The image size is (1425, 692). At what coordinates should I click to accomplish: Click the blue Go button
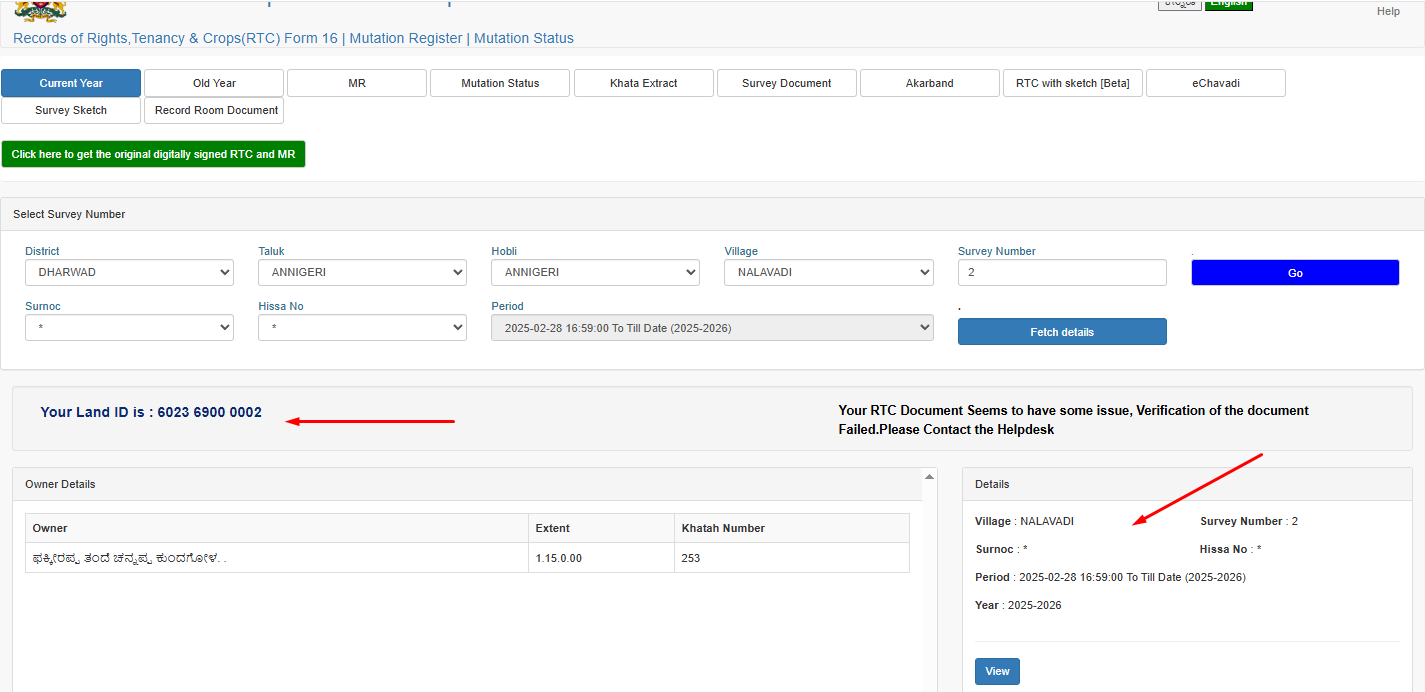tap(1295, 272)
